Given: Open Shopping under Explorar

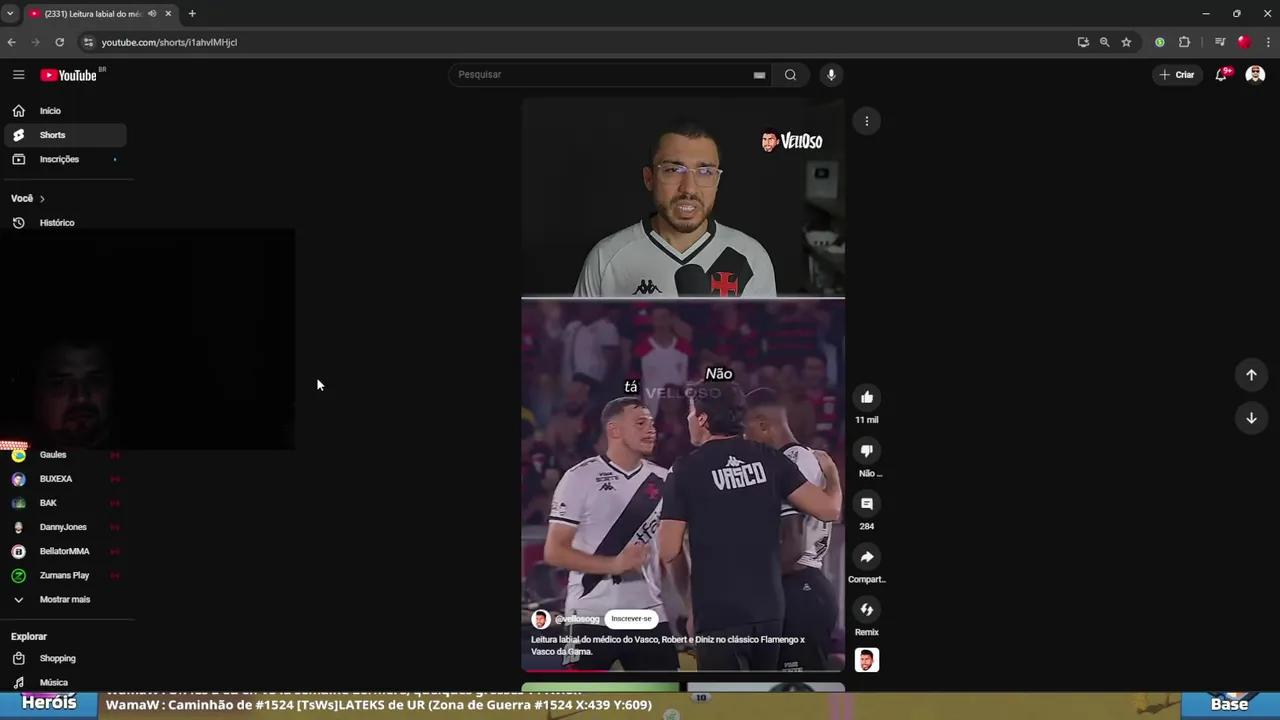Looking at the screenshot, I should coord(65,658).
